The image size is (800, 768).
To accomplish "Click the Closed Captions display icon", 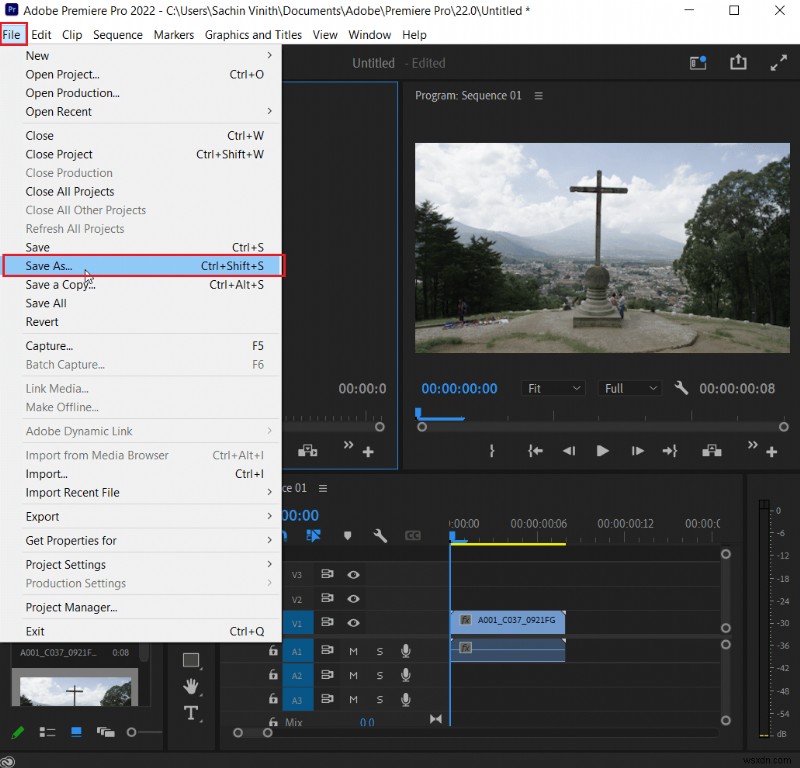I will click(413, 536).
